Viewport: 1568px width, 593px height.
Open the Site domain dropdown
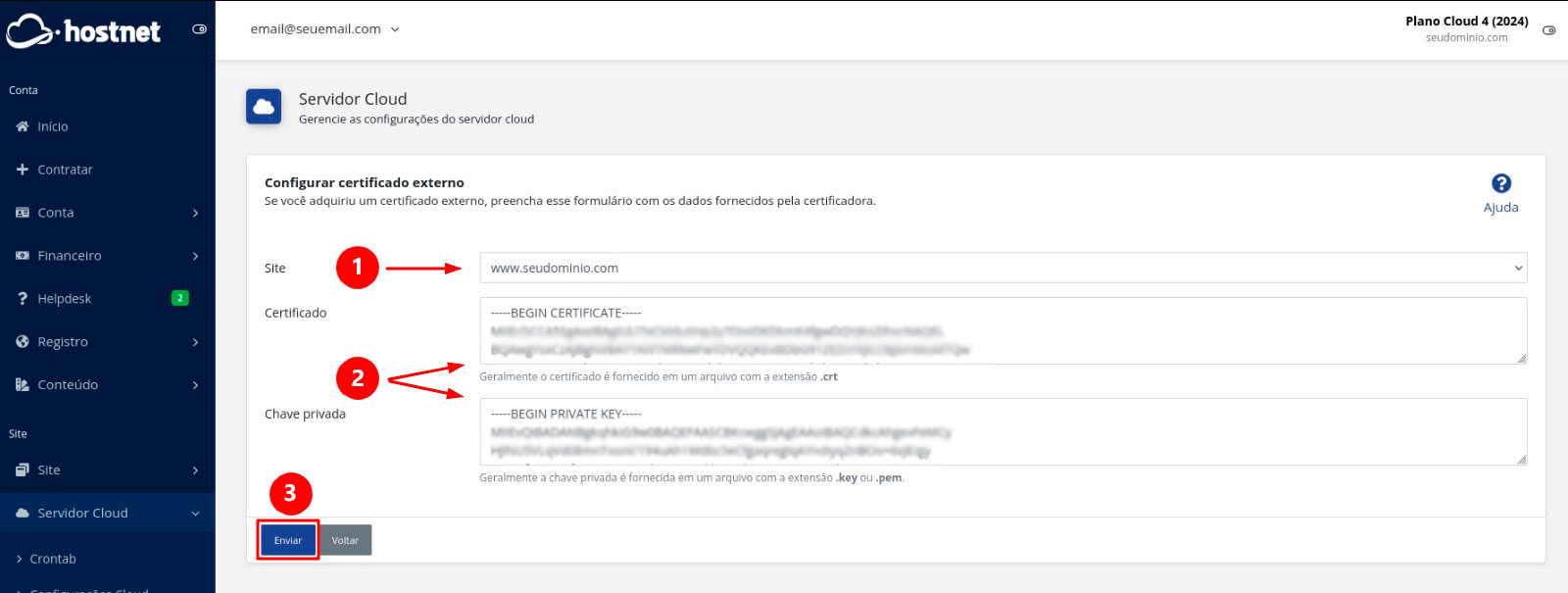pyautogui.click(x=1003, y=268)
